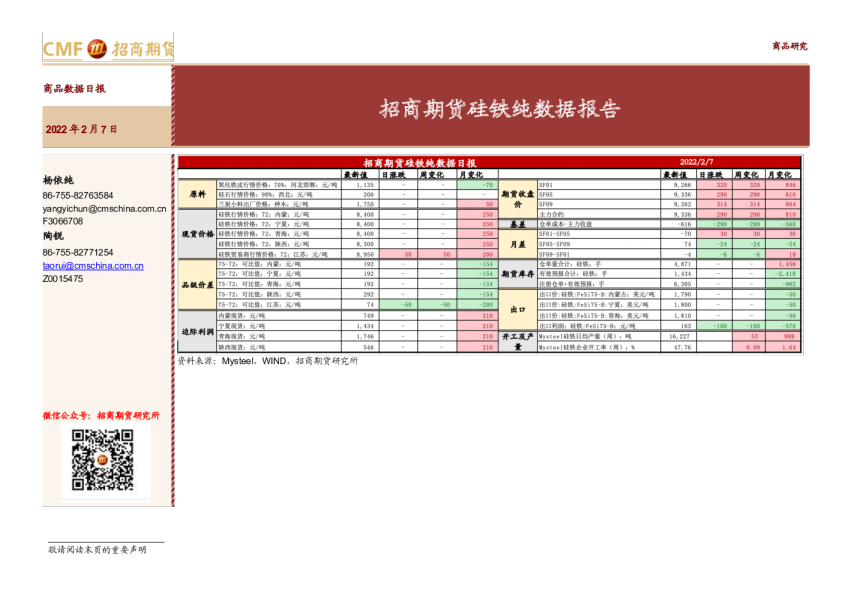Click the 出口 category cell

(x=518, y=310)
